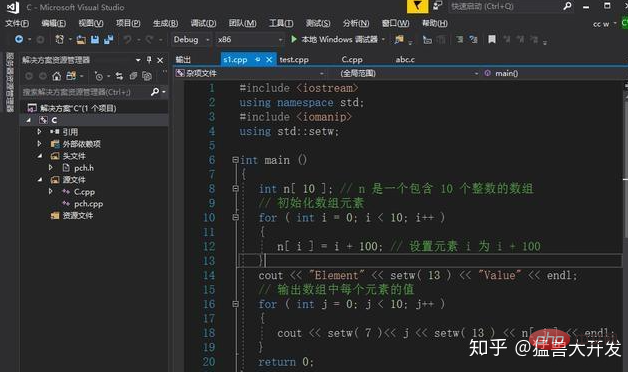This screenshot has height=372, width=628.
Task: Open the 调试(D) menu
Action: click(203, 23)
